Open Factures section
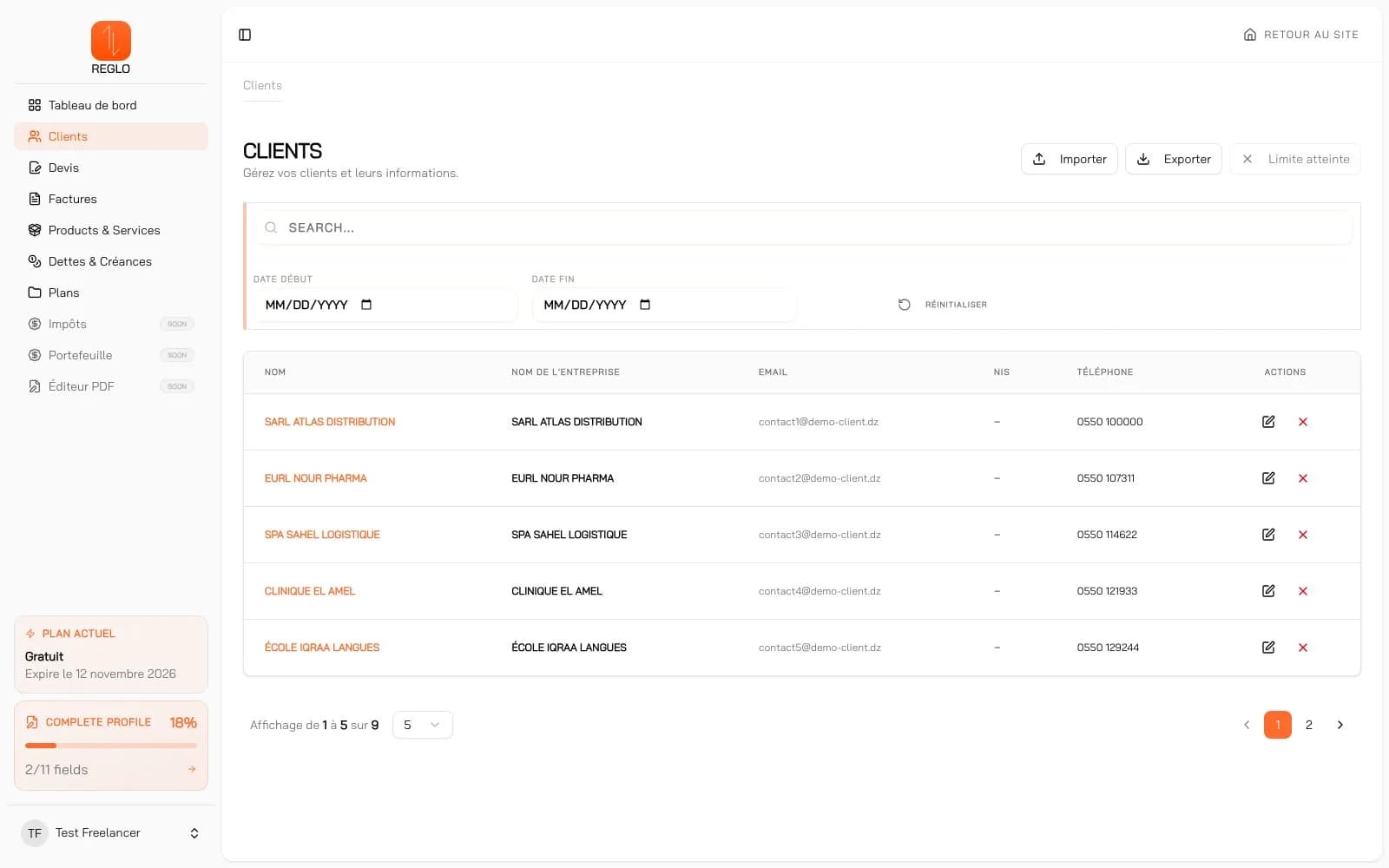Screen dimensions: 1389x868 (x=111, y=199)
